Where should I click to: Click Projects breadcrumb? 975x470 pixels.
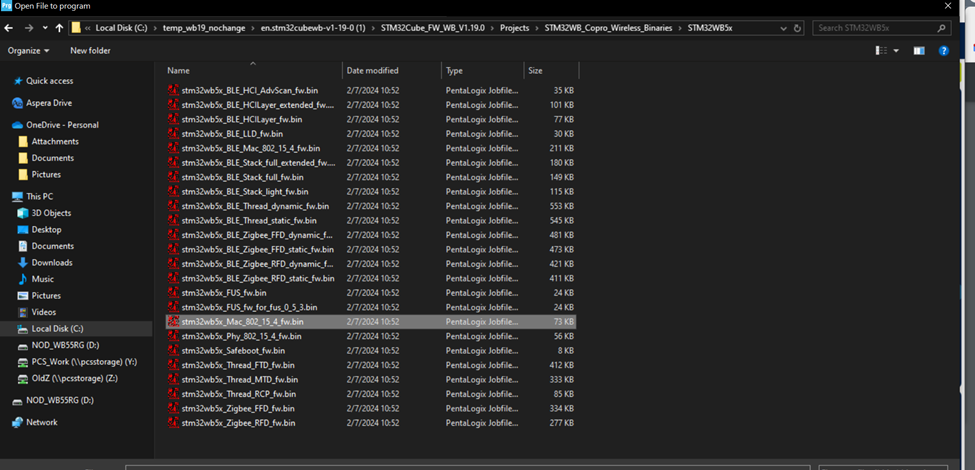click(514, 28)
